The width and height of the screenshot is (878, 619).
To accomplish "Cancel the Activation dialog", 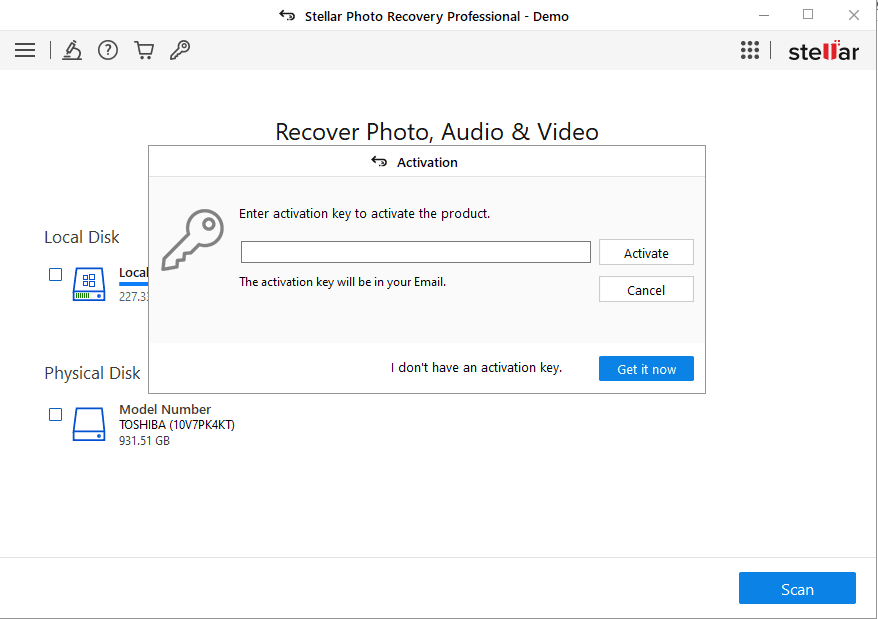I will 646,290.
